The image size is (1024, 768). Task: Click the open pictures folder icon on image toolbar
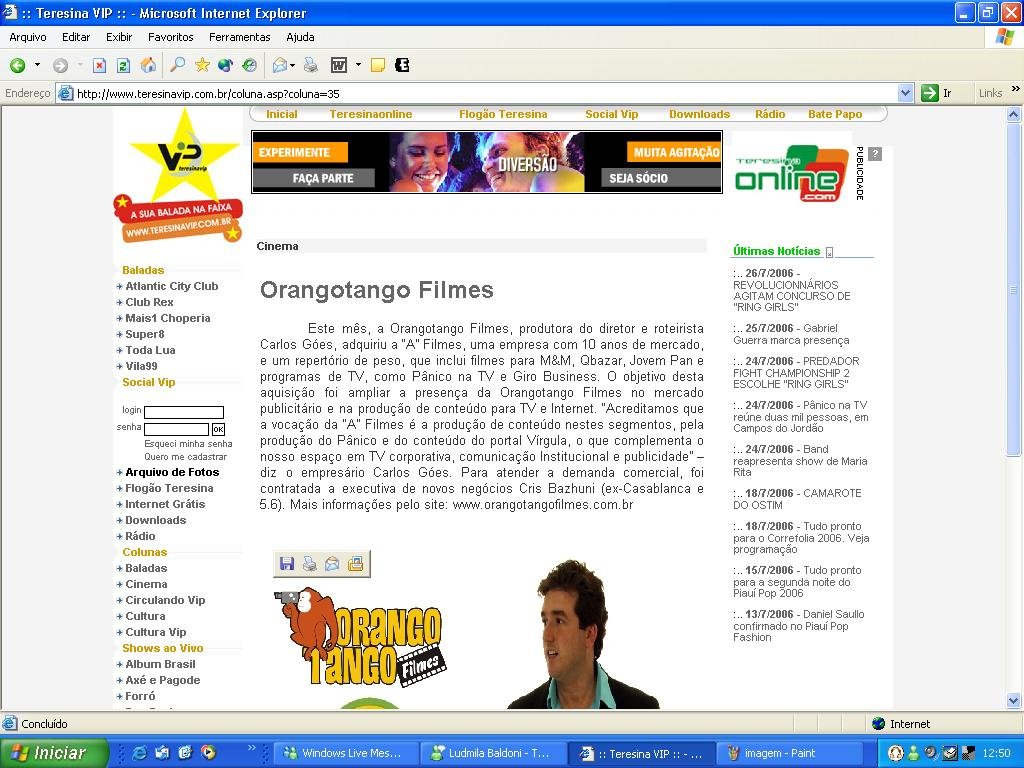pos(355,564)
